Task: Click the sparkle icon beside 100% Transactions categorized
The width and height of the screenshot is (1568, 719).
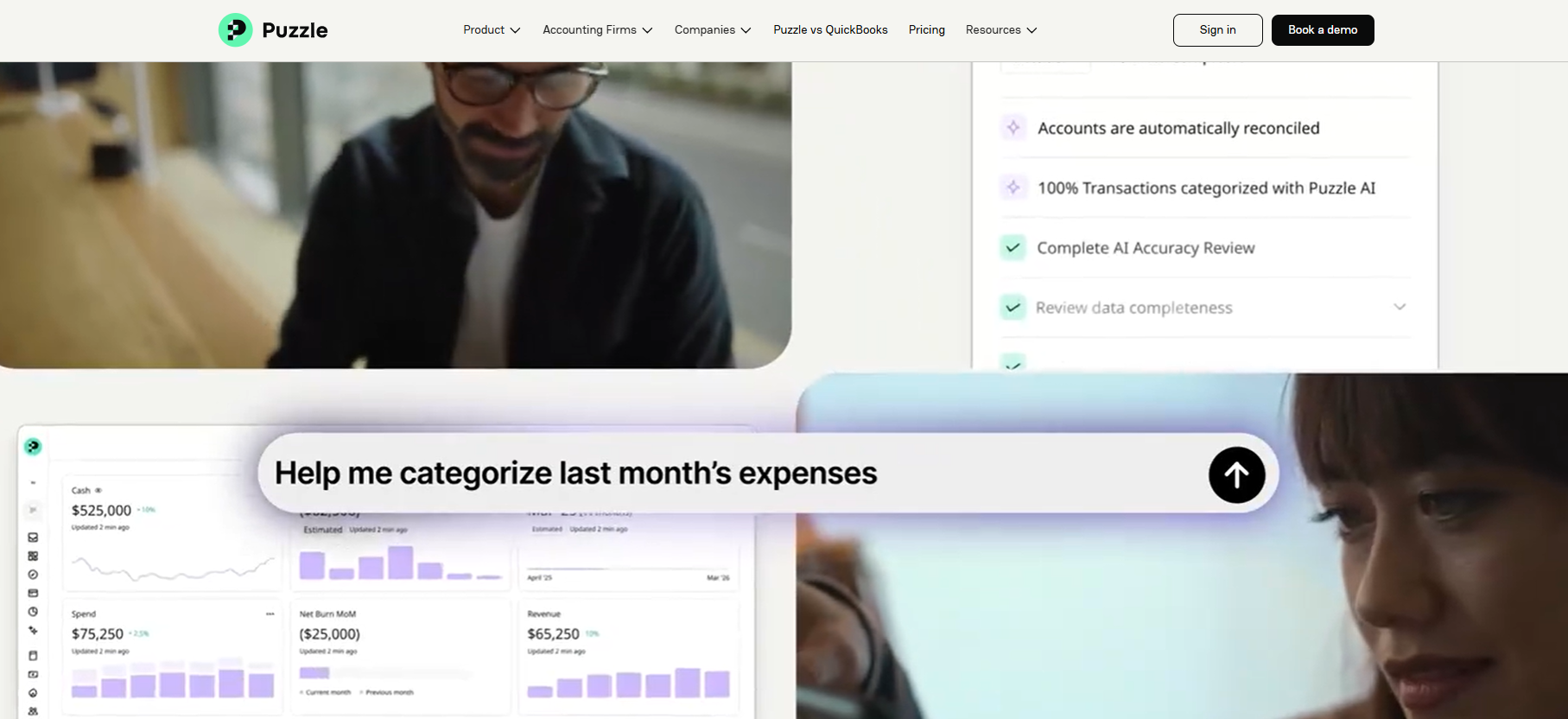Action: point(1013,188)
